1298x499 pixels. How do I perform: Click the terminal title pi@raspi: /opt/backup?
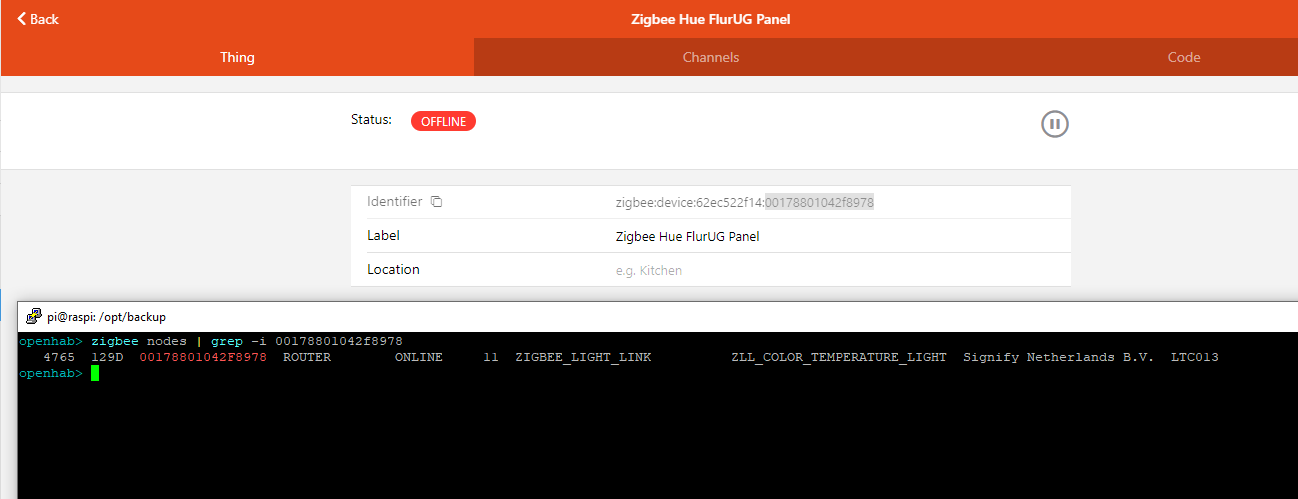[x=106, y=316]
